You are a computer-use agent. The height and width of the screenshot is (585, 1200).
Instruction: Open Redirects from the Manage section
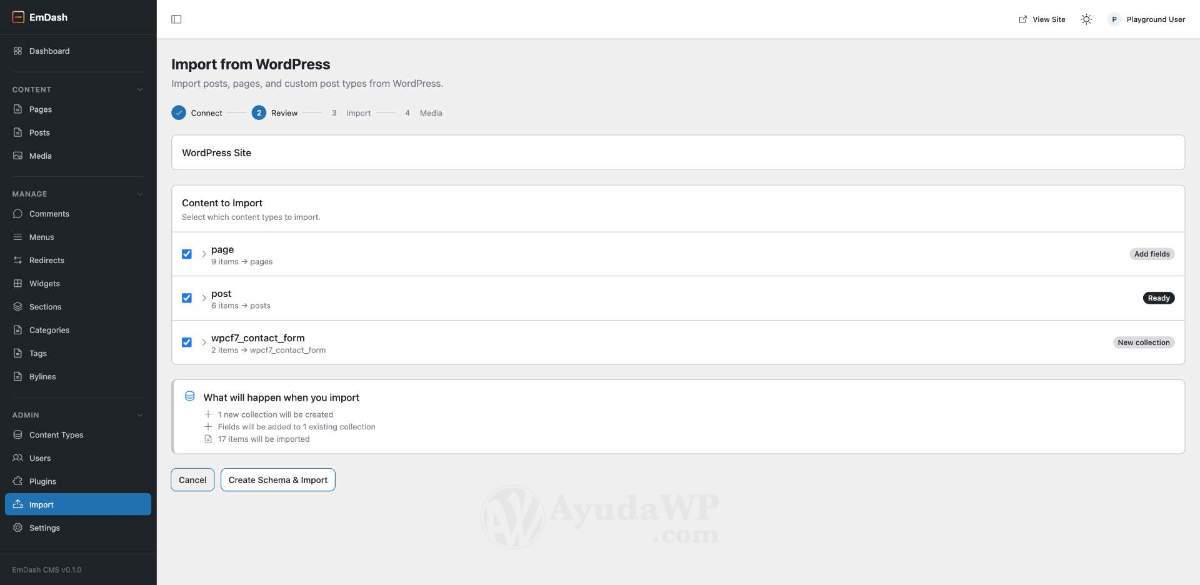coord(46,259)
